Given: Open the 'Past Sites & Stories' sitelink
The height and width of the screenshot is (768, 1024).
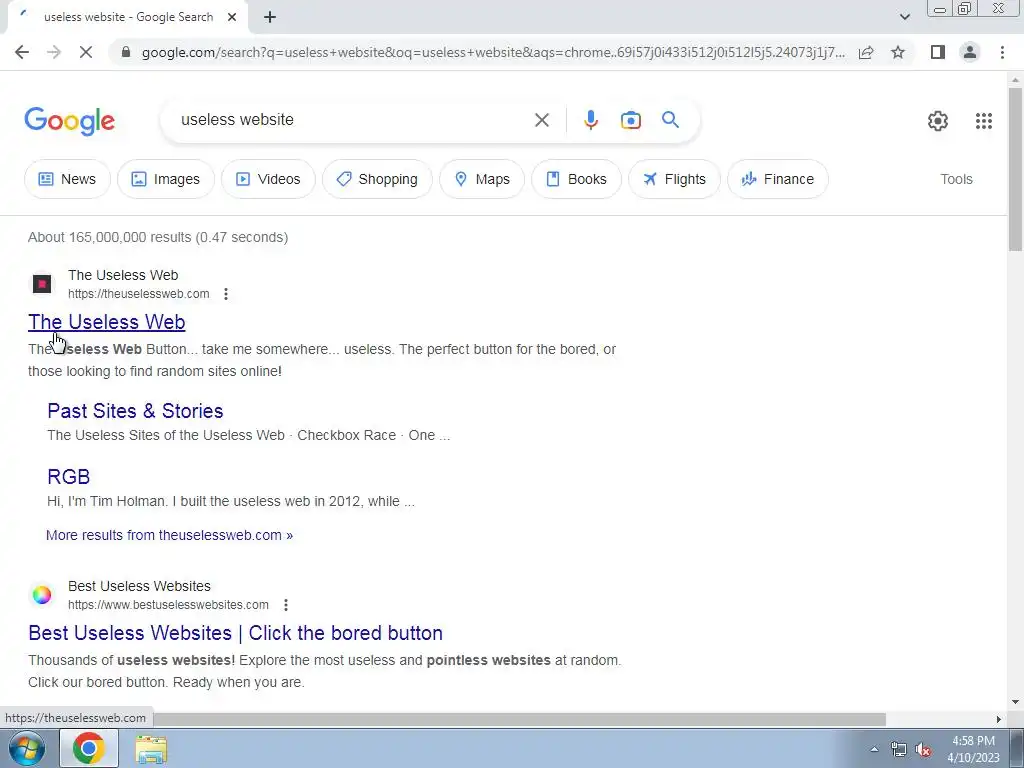Looking at the screenshot, I should 135,411.
